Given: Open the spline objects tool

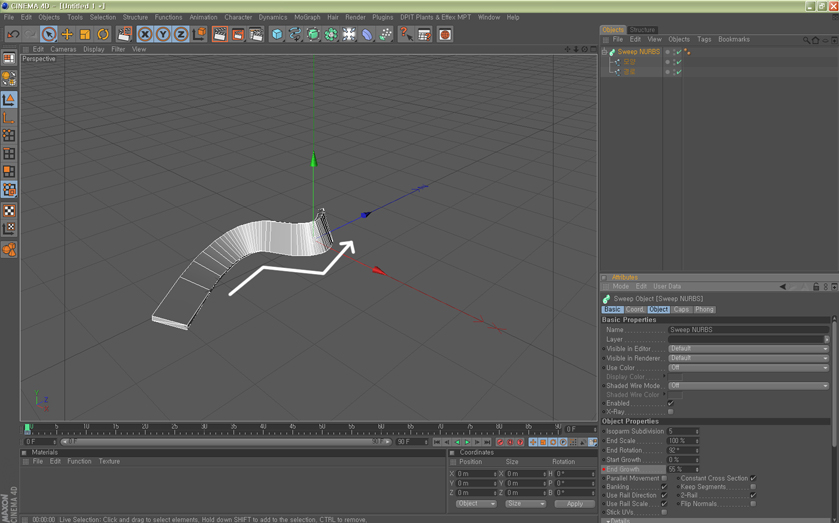Looking at the screenshot, I should coord(295,34).
